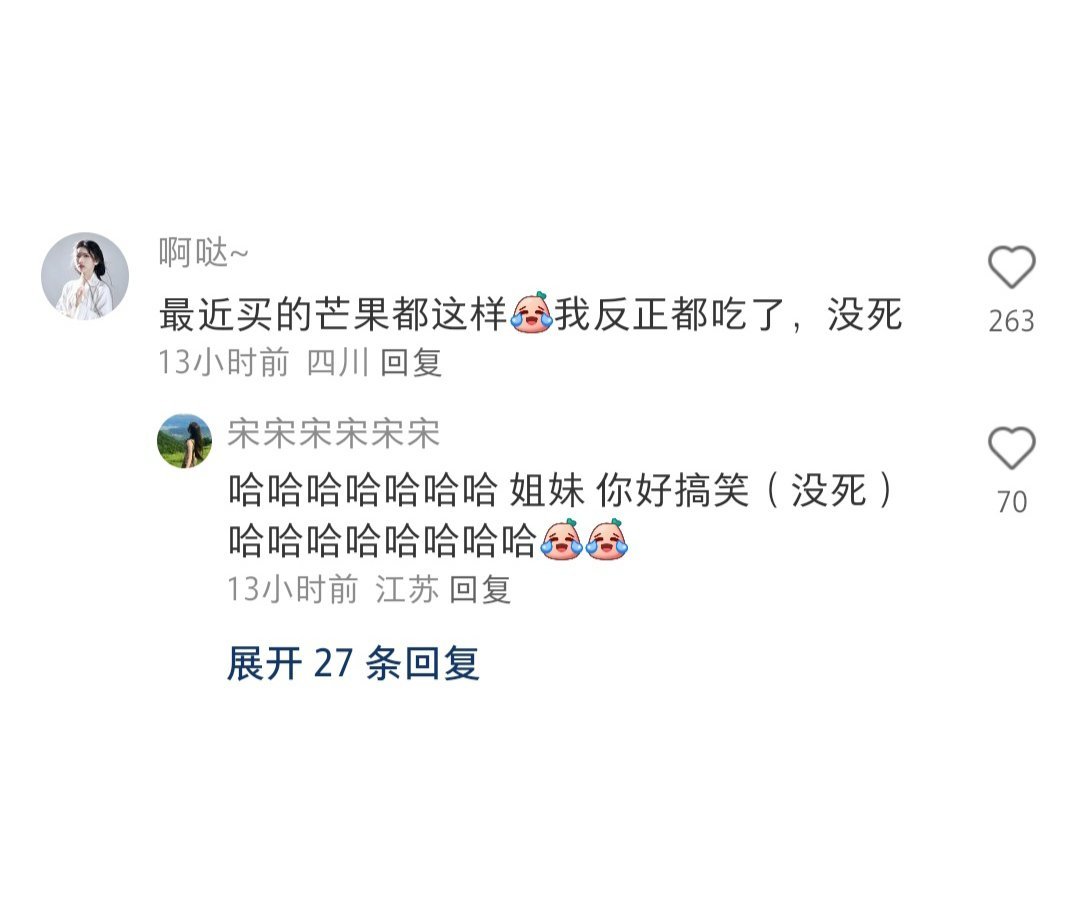This screenshot has width=1080, height=907.
Task: Select reply text 姐妹 你好搞笑
Action: [629, 492]
